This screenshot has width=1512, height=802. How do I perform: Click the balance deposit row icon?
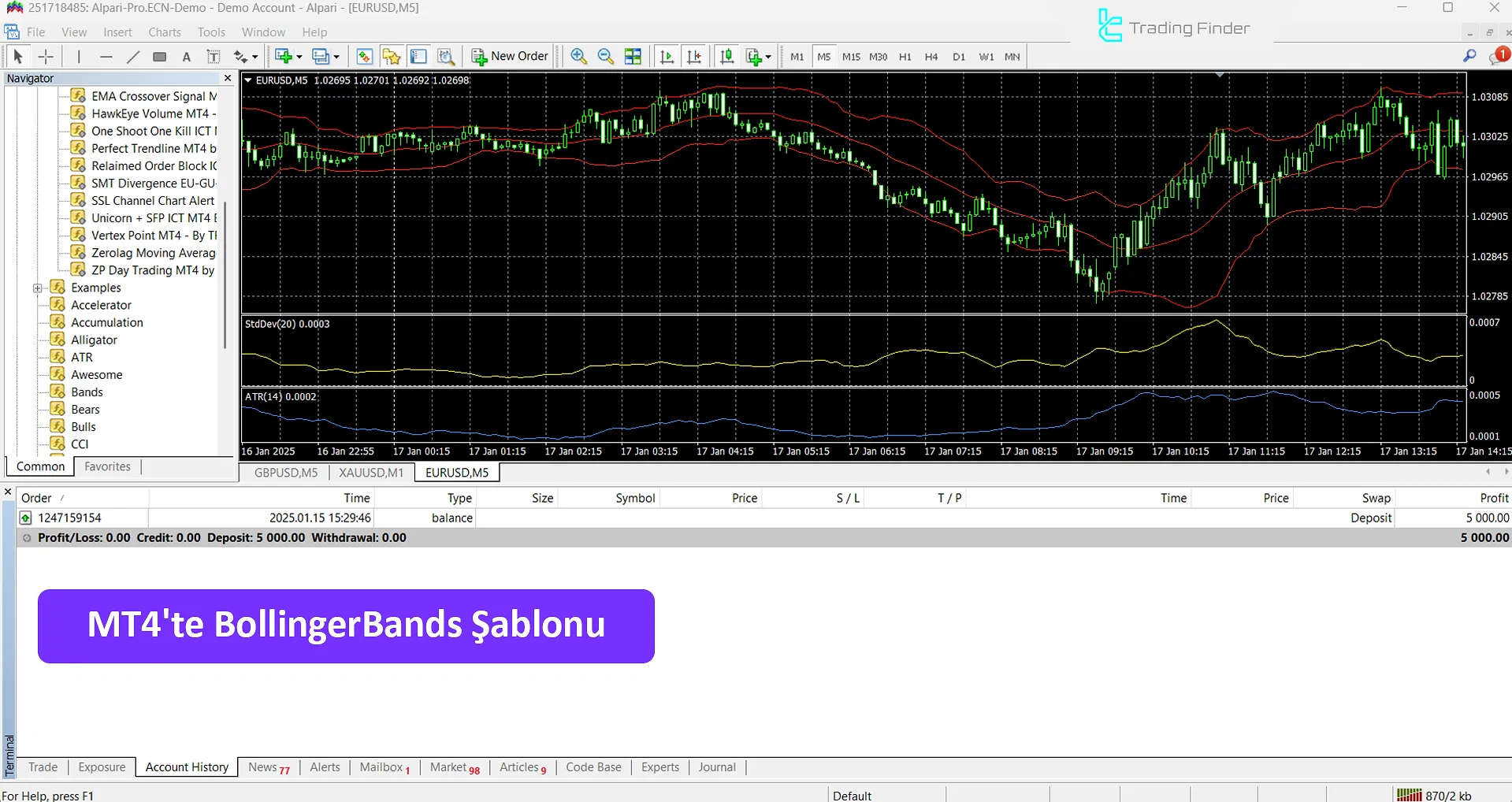26,518
